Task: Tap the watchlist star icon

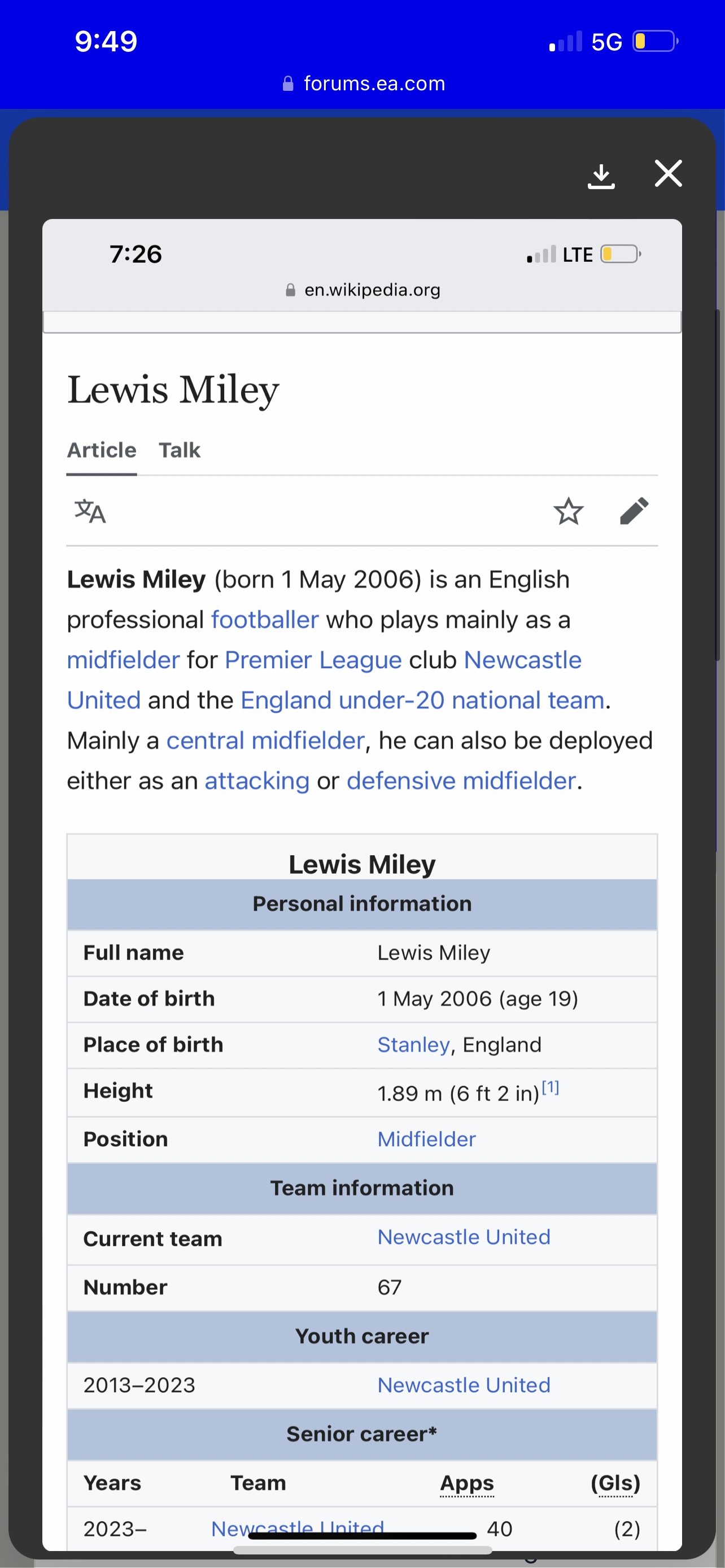Action: click(x=568, y=511)
